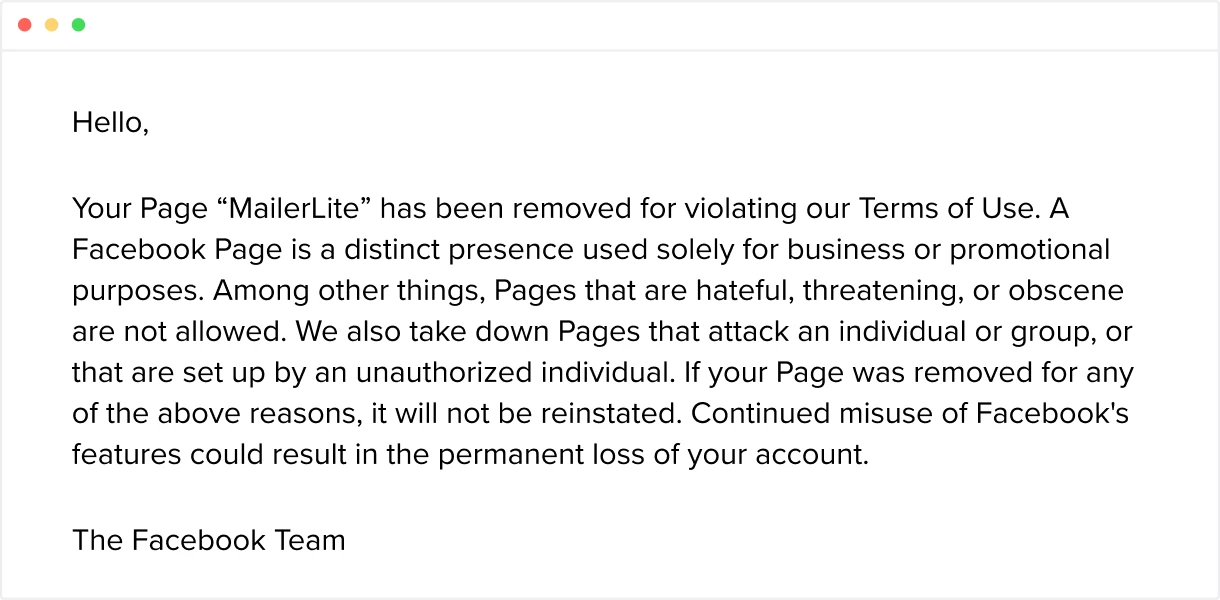Click the red close window button
Image resolution: width=1220 pixels, height=600 pixels.
tap(25, 25)
